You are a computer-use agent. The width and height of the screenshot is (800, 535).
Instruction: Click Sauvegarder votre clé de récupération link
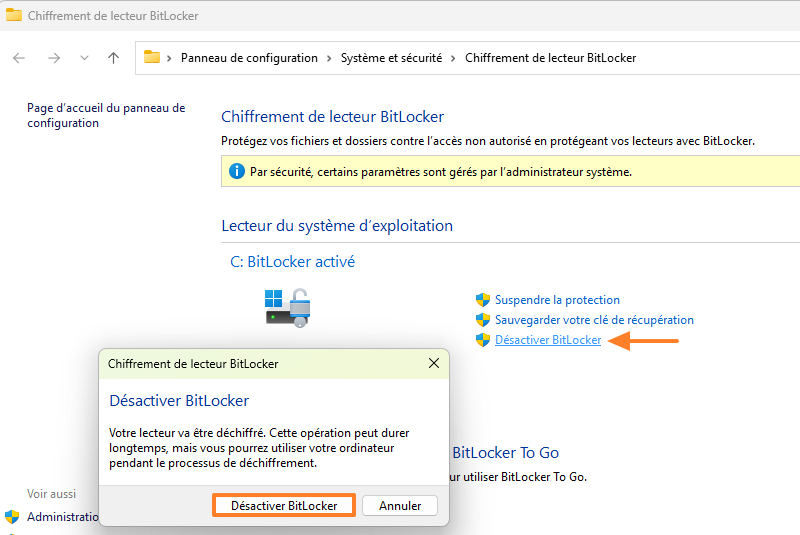(x=594, y=320)
